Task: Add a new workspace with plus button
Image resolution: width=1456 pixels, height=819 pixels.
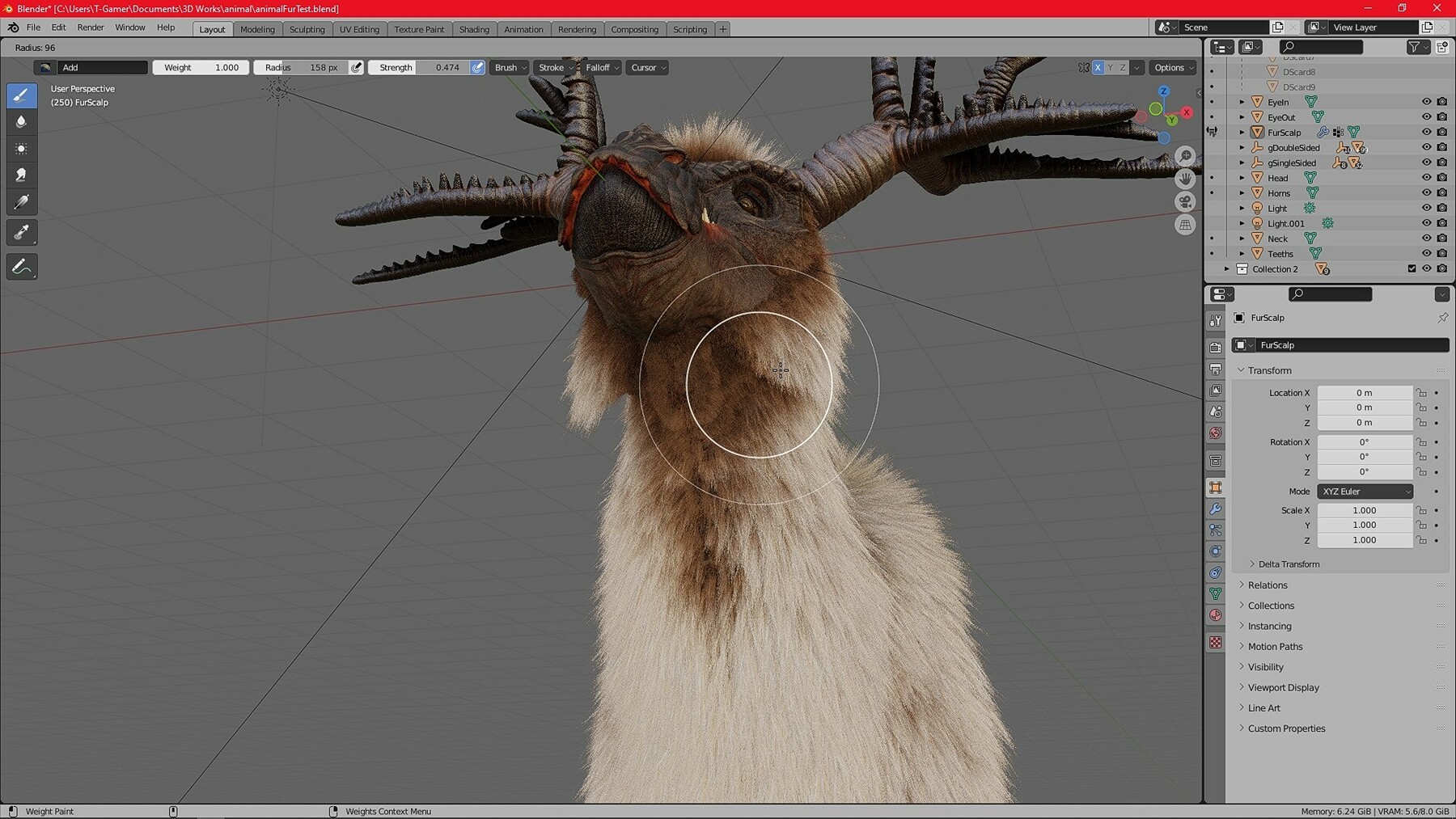Action: tap(722, 29)
